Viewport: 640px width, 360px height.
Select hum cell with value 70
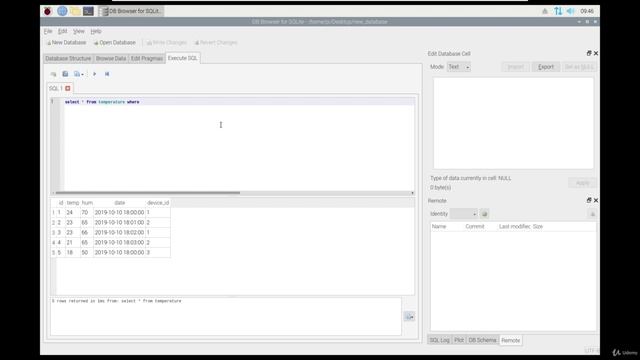[87, 213]
